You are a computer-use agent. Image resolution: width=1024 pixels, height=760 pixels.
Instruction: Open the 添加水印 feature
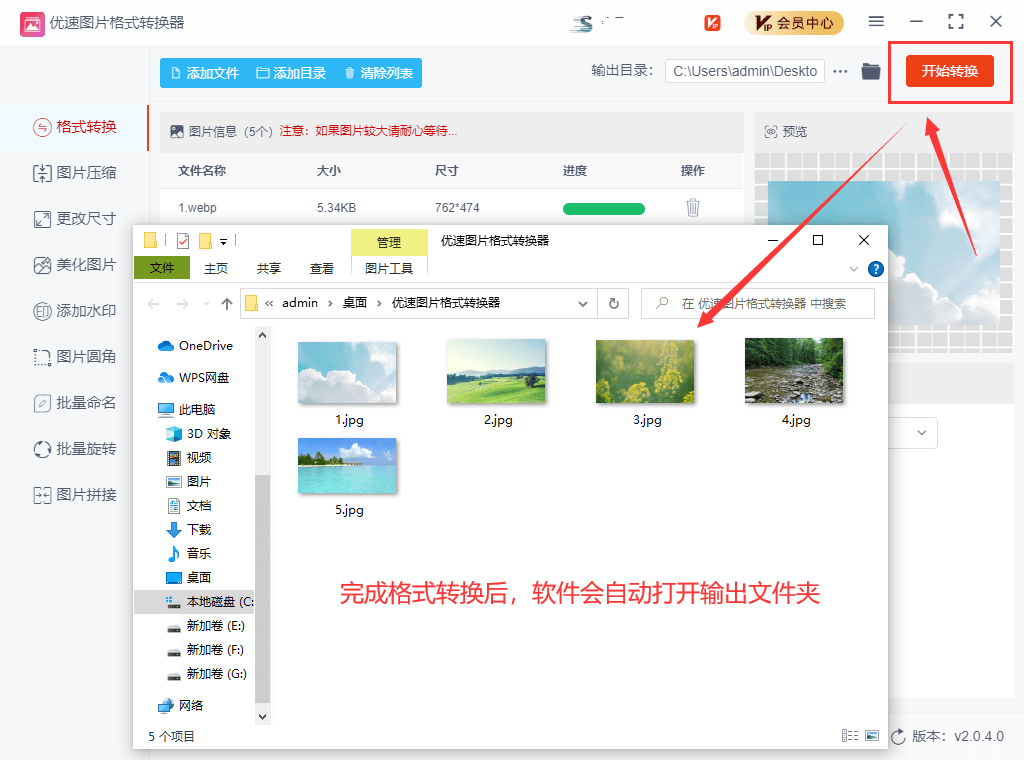pyautogui.click(x=75, y=310)
